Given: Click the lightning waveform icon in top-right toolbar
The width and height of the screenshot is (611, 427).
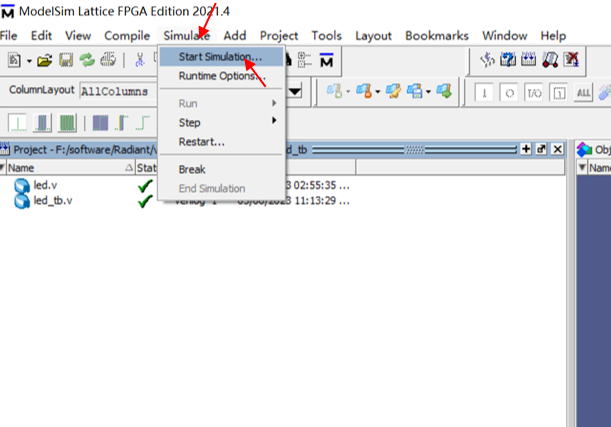Looking at the screenshot, I should tap(487, 60).
